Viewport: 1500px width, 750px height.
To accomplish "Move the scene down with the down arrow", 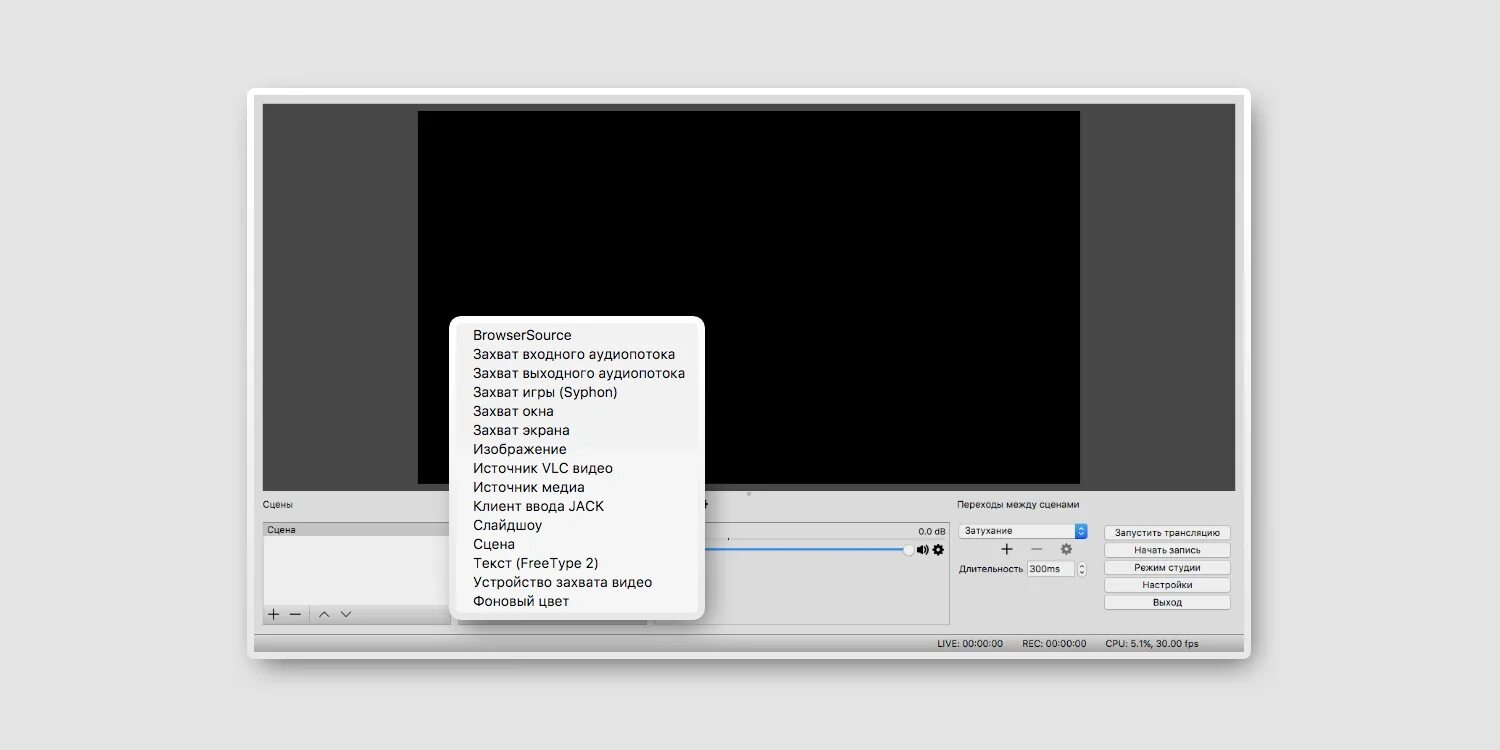I will [346, 614].
